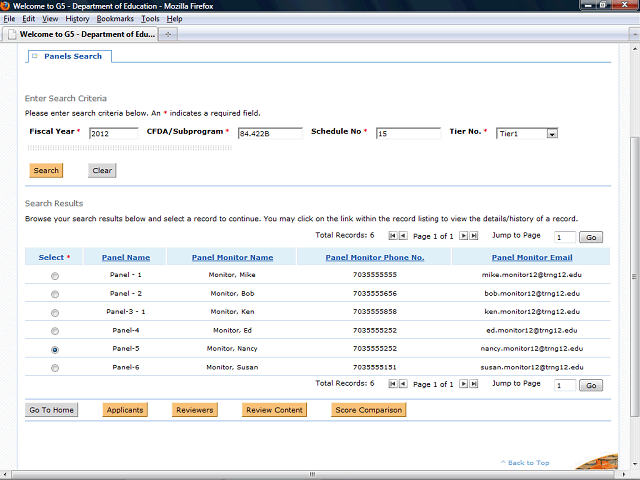This screenshot has height=480, width=640.
Task: Click the Score Comparison button
Action: [x=368, y=410]
